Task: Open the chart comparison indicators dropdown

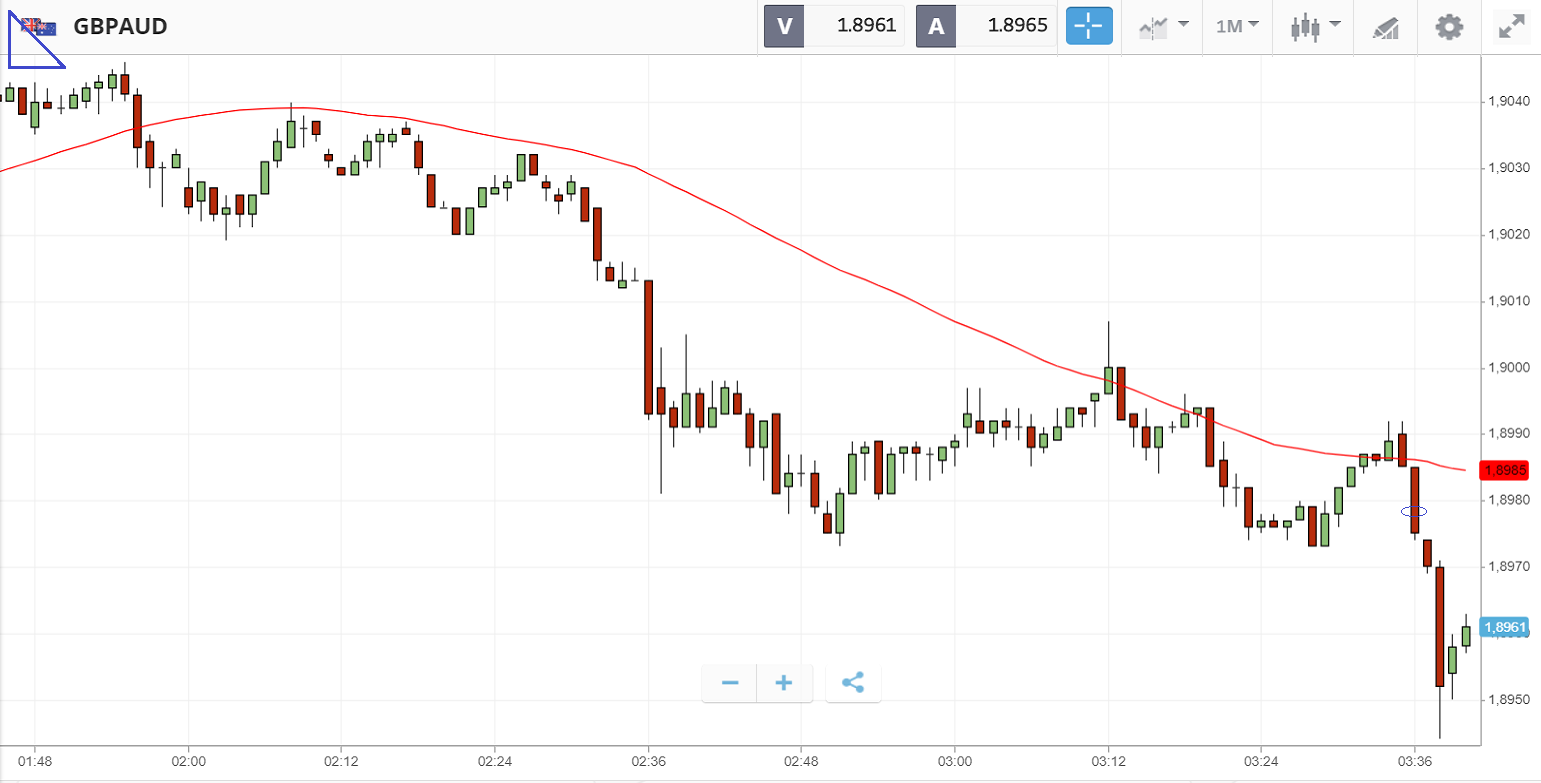Action: [x=1164, y=27]
